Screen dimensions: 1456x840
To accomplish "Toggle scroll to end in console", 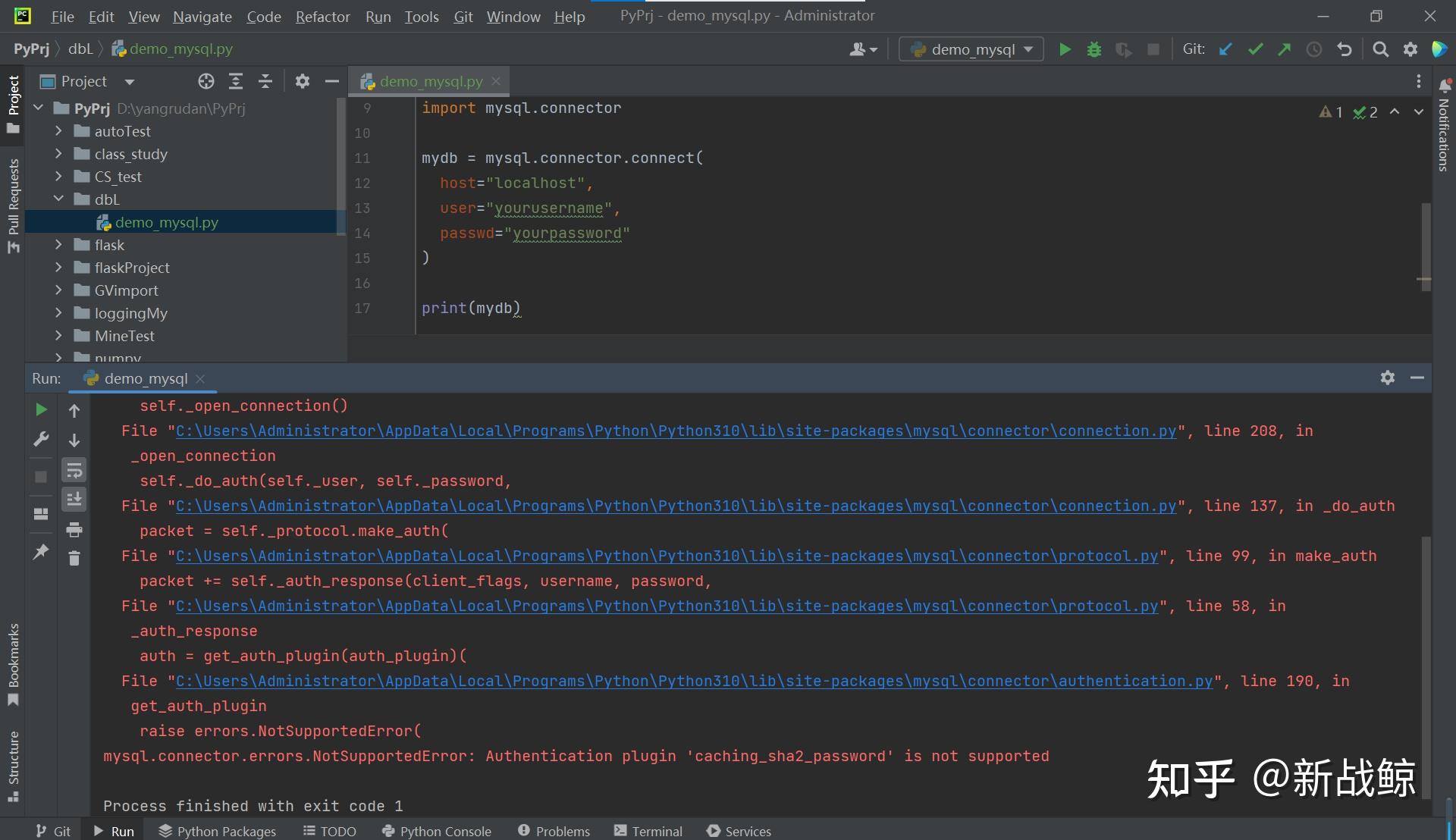I will pos(74,499).
